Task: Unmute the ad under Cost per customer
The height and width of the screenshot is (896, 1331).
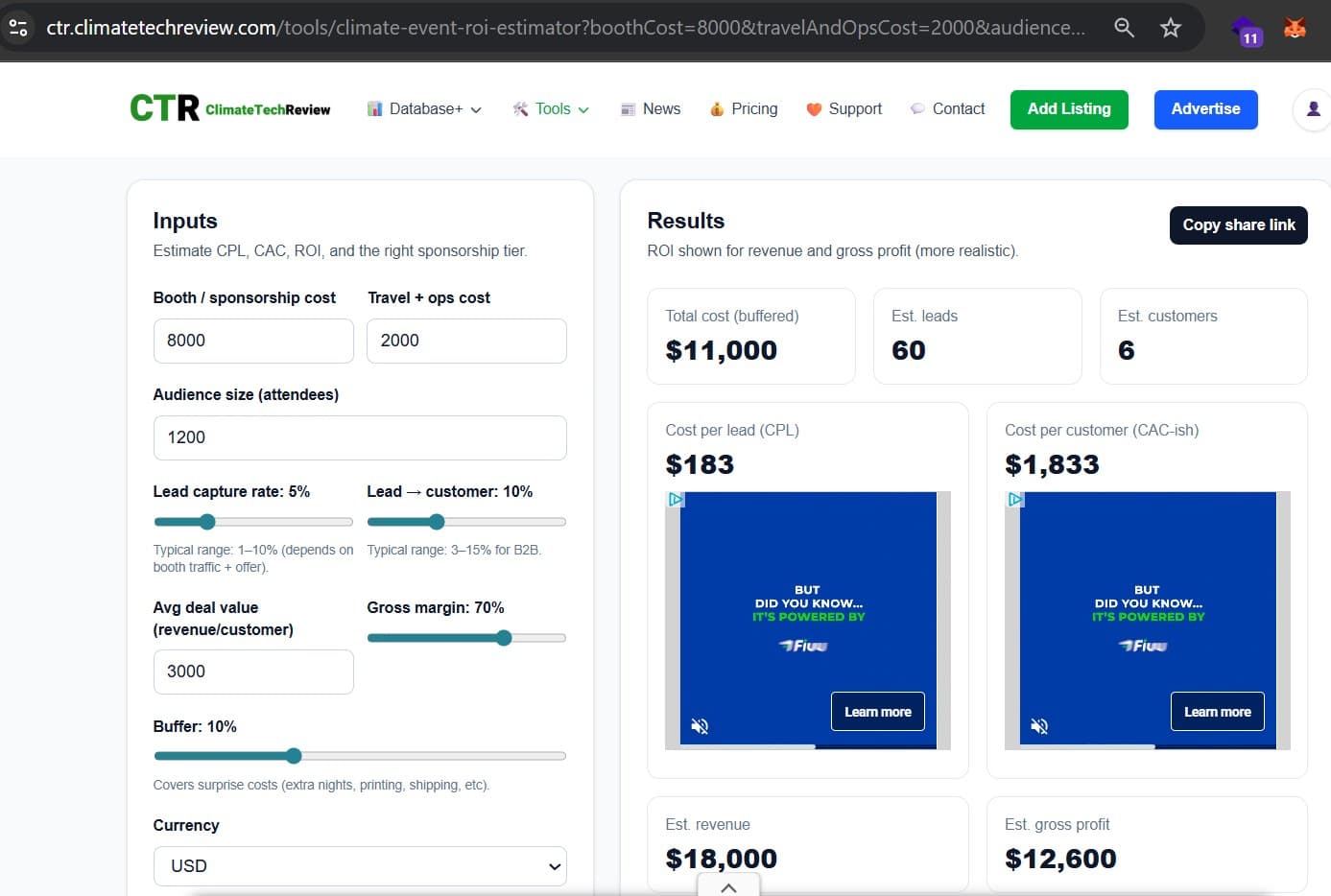Action: [x=1039, y=726]
